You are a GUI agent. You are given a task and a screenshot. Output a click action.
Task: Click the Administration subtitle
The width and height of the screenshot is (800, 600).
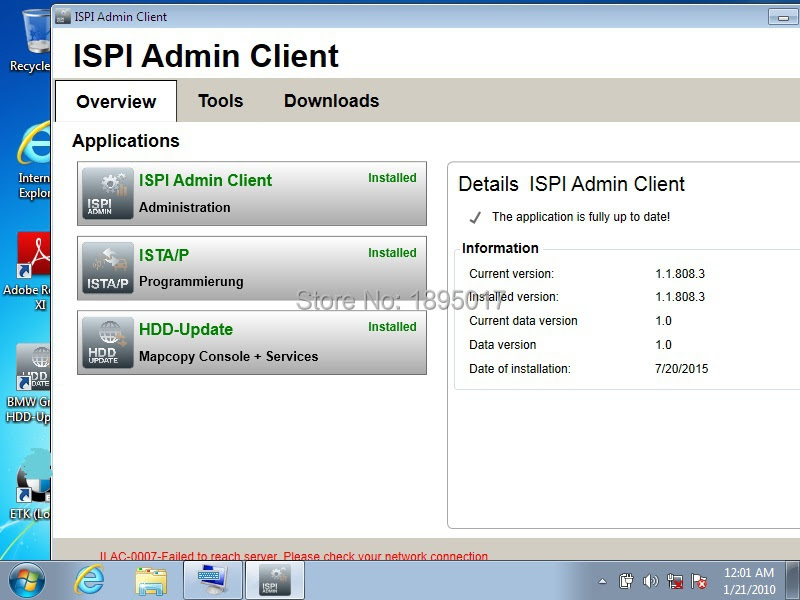(x=185, y=207)
